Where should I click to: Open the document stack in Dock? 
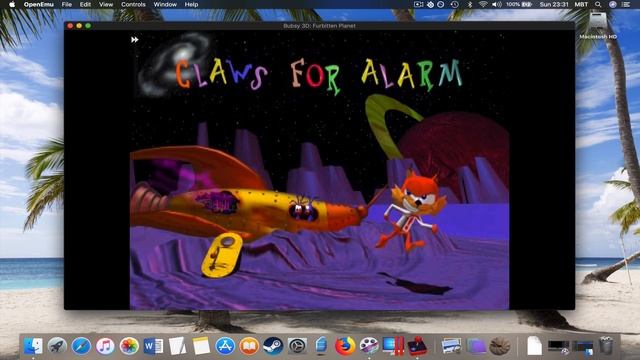(534, 346)
